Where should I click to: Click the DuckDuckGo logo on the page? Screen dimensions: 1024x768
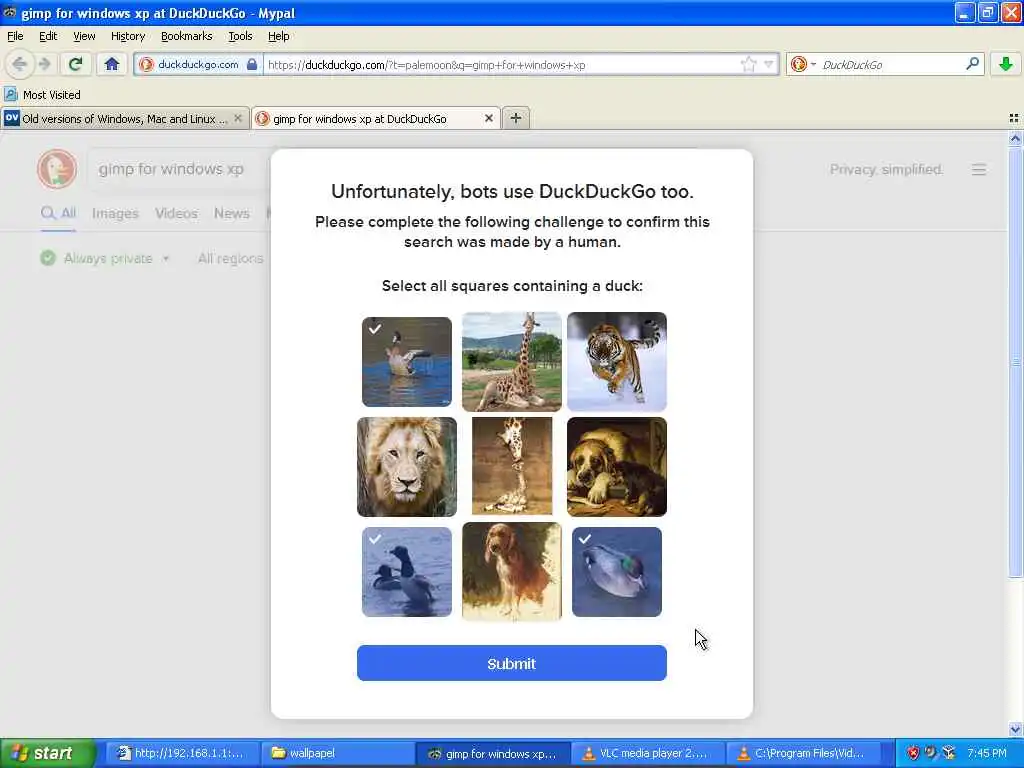(x=57, y=169)
